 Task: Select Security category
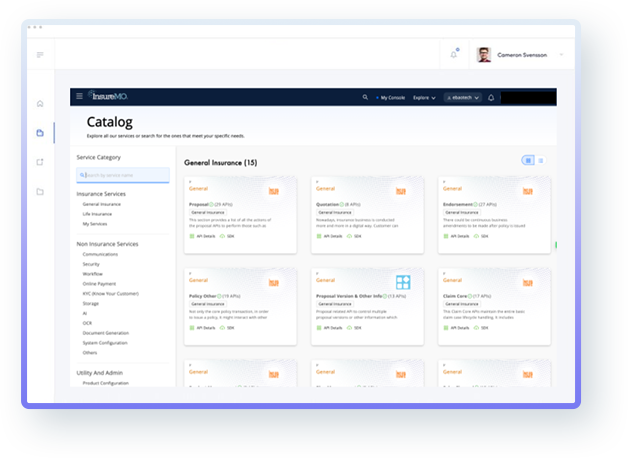tap(91, 264)
